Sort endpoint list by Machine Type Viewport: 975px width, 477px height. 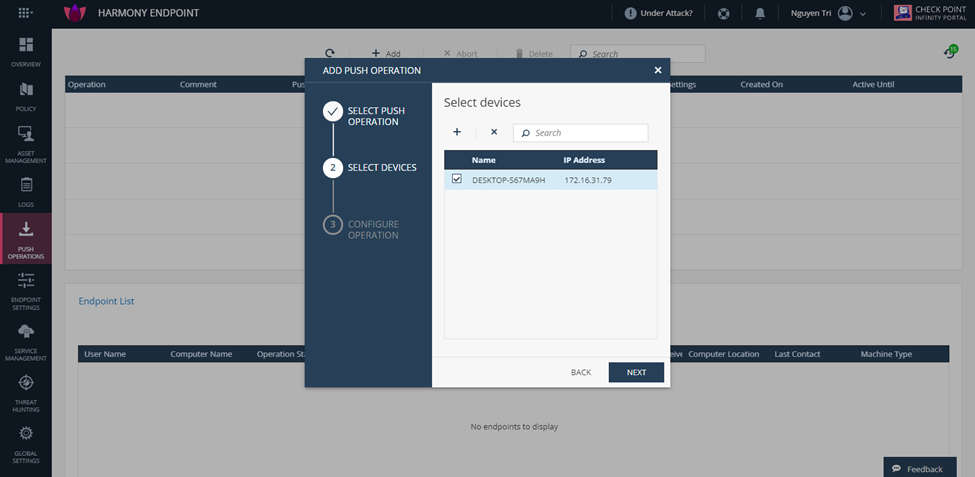coord(887,354)
